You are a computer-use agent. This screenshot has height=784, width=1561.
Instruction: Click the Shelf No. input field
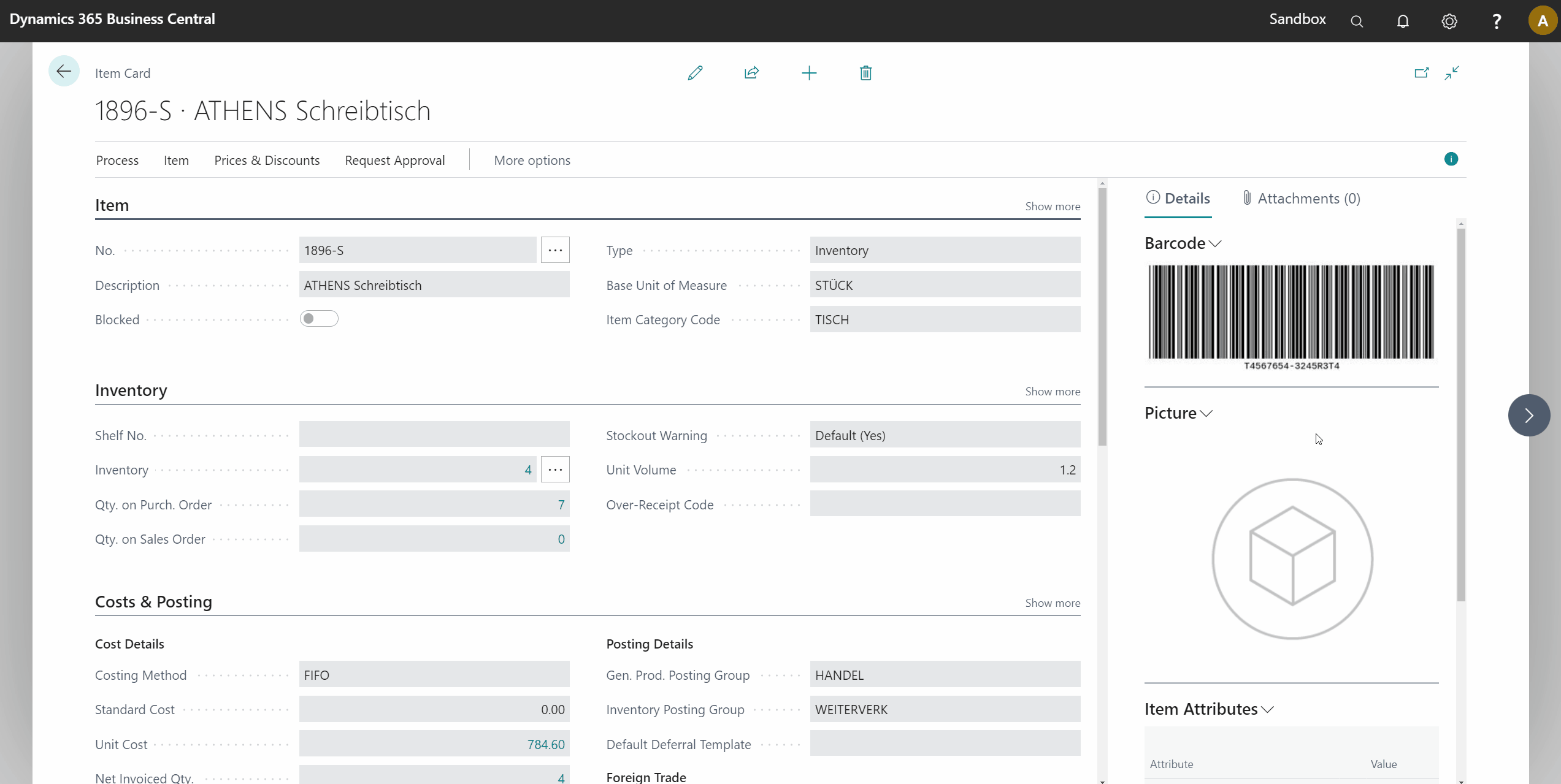tap(434, 435)
